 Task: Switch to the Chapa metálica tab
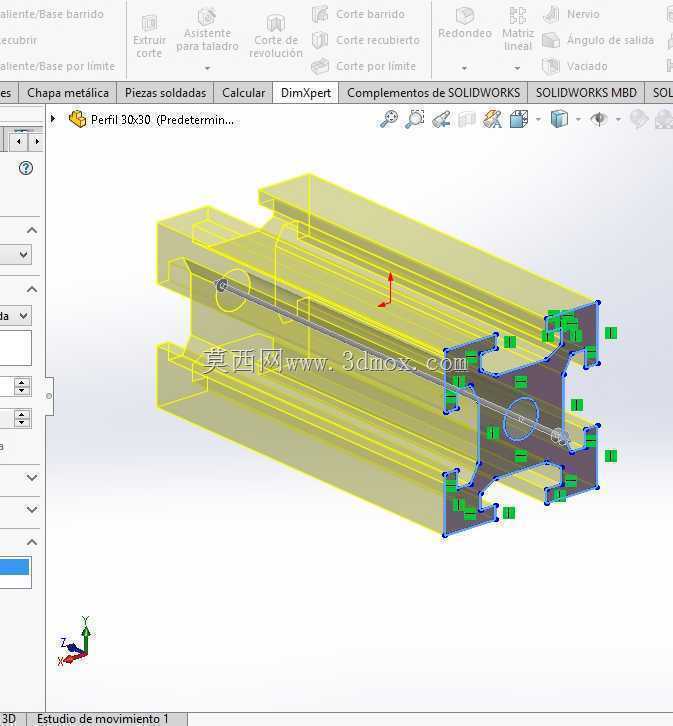click(x=68, y=93)
